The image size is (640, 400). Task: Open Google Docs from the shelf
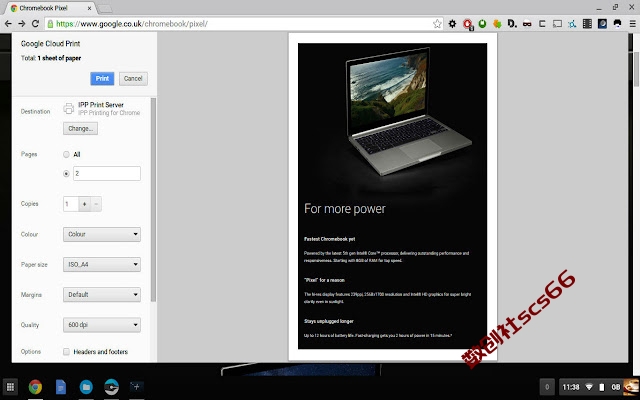coord(61,387)
